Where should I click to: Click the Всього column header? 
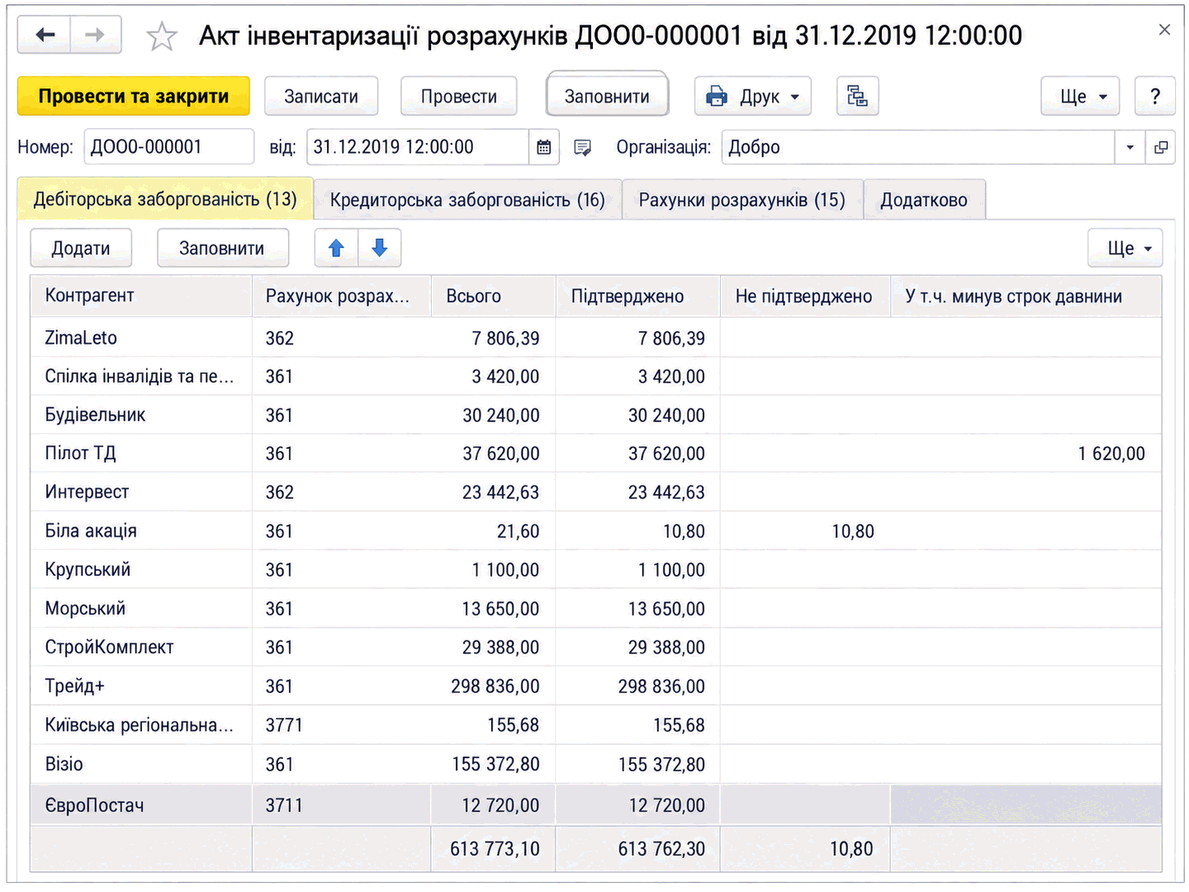[494, 296]
